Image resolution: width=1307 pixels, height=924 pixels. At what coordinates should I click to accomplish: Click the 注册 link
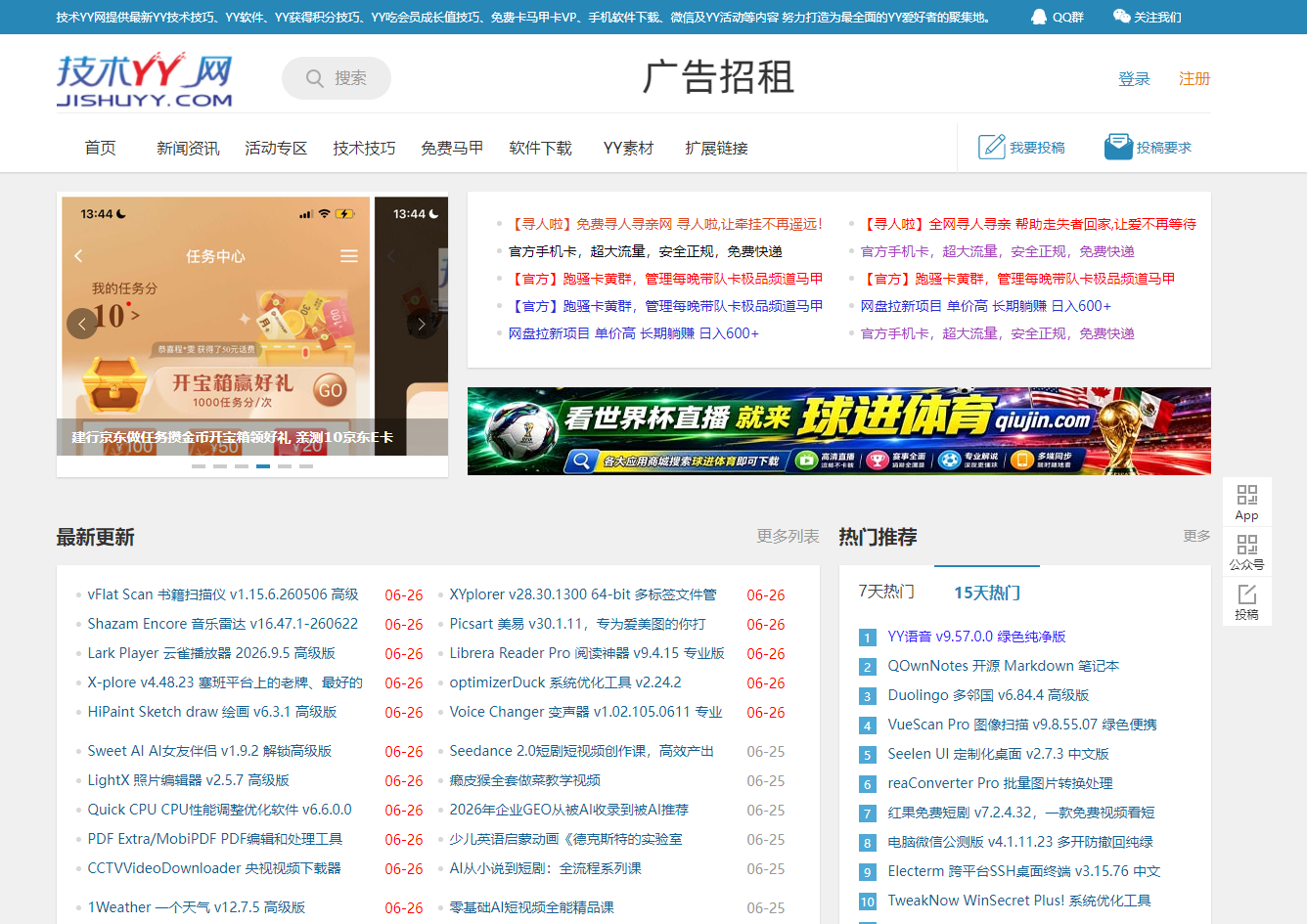(1194, 78)
